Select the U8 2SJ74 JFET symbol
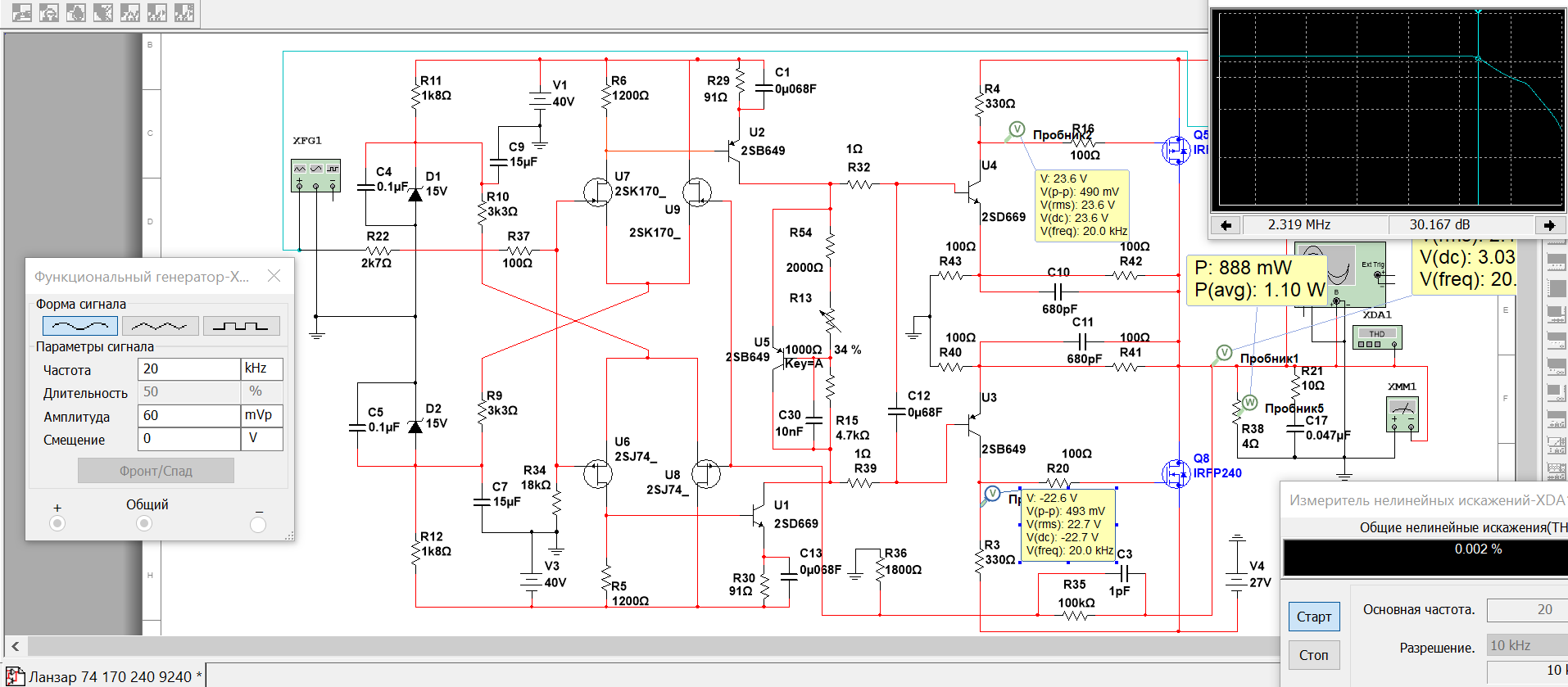 (x=705, y=473)
